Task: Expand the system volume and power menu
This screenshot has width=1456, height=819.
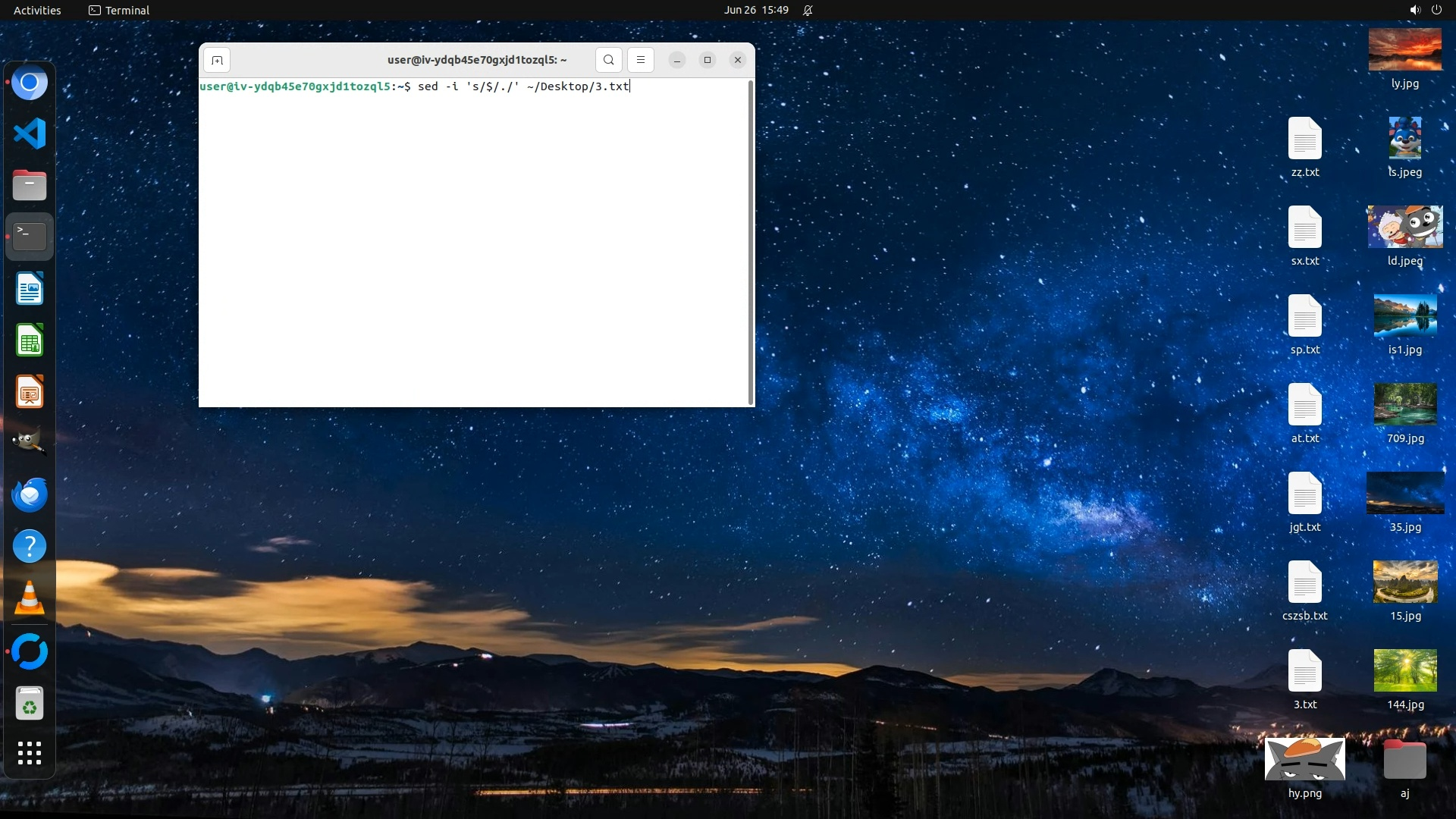Action: 1425,10
